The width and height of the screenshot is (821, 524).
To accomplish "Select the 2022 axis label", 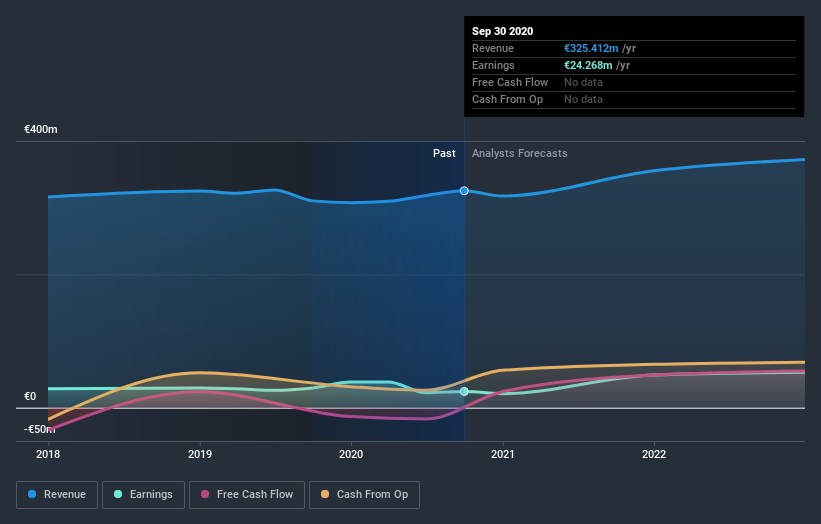I will coord(654,454).
